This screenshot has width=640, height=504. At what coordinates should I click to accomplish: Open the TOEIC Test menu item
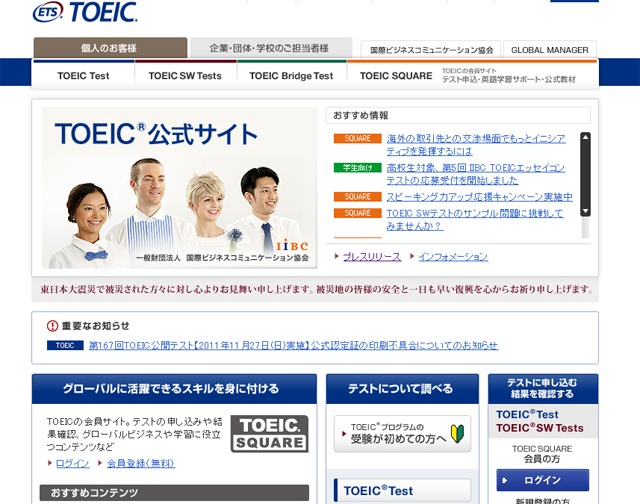point(83,75)
